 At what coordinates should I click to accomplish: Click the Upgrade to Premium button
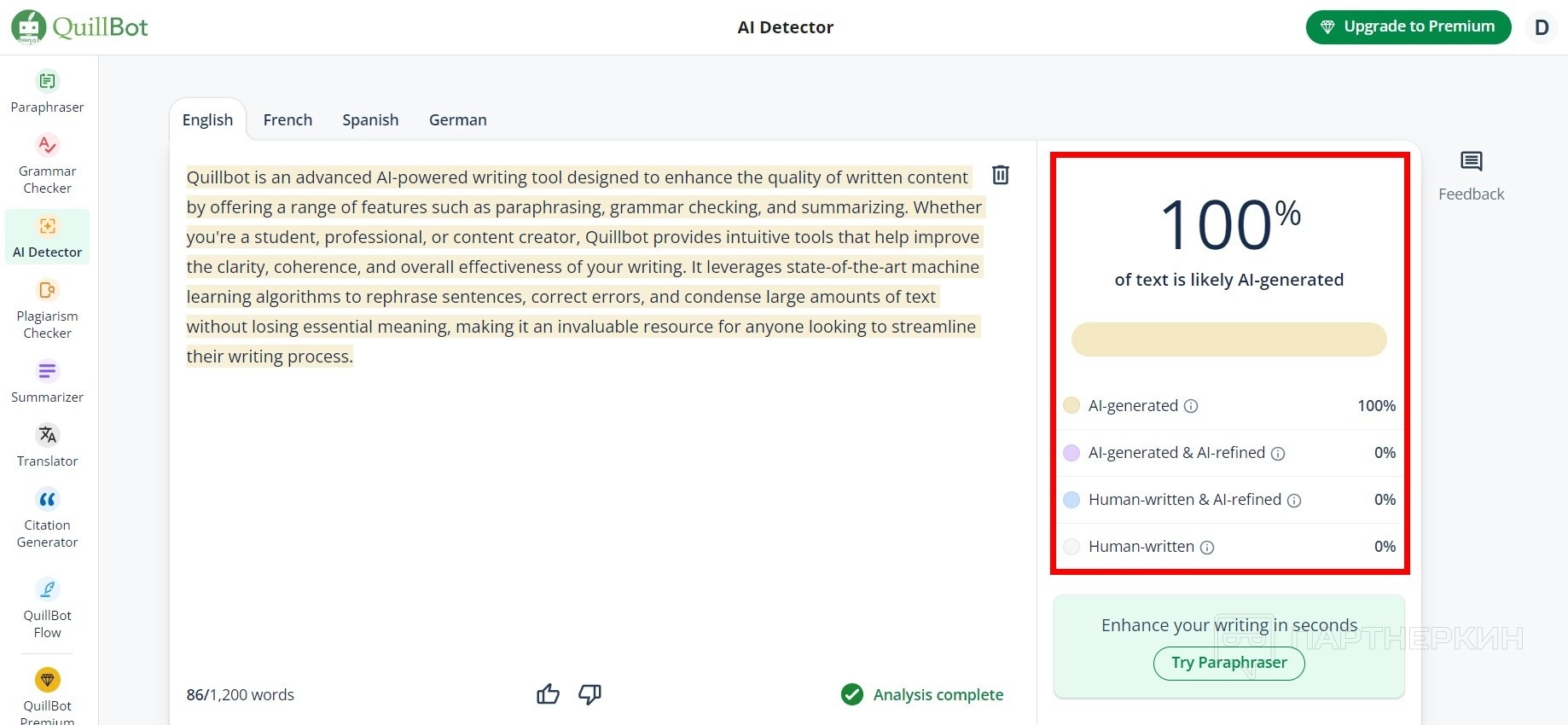pyautogui.click(x=1408, y=27)
